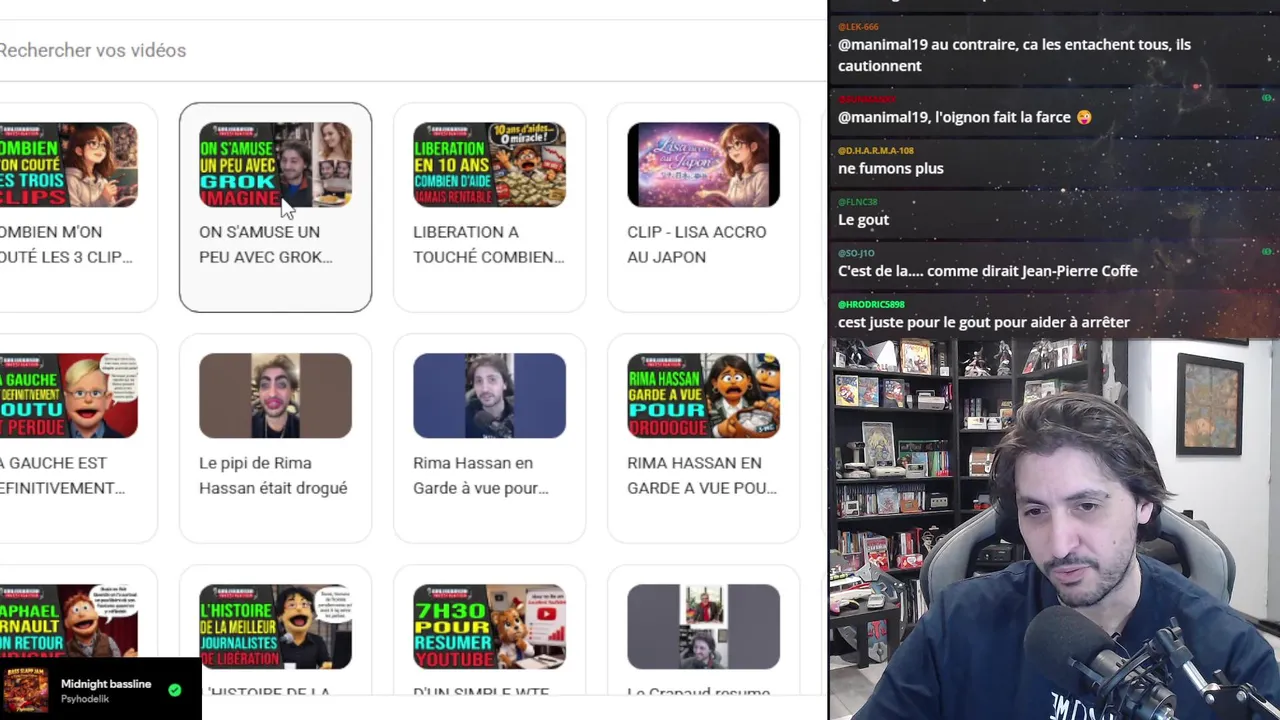Click chat username @FLNC38
The width and height of the screenshot is (1280, 720).
[857, 202]
